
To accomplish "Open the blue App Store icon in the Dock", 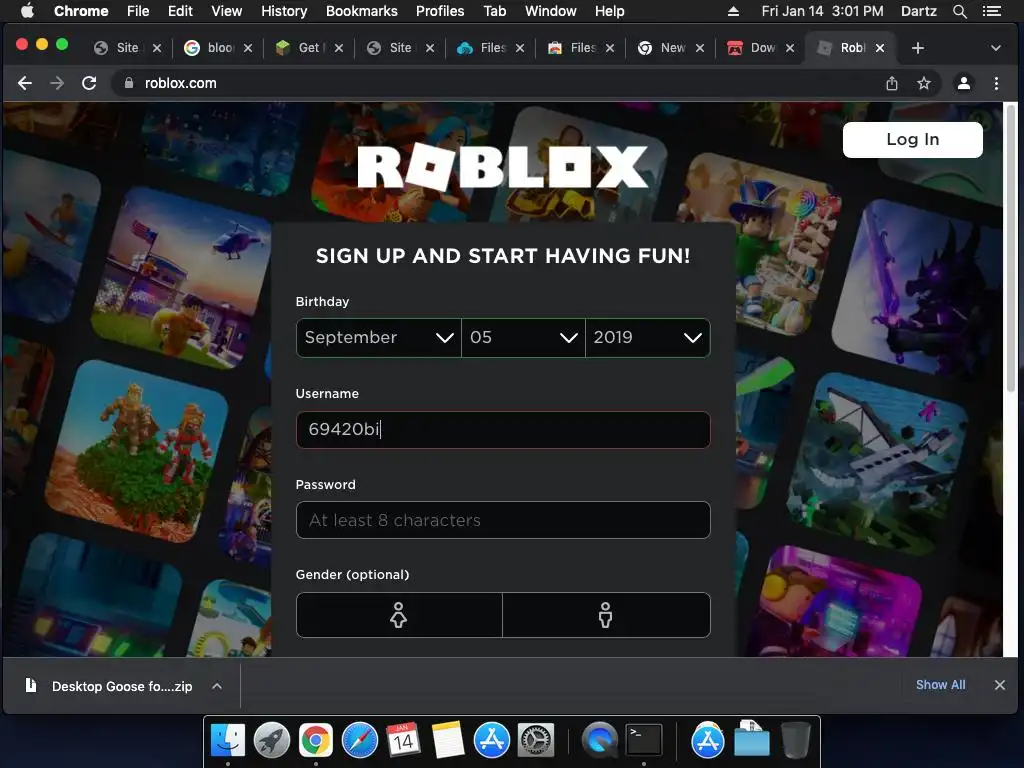I will click(x=491, y=740).
